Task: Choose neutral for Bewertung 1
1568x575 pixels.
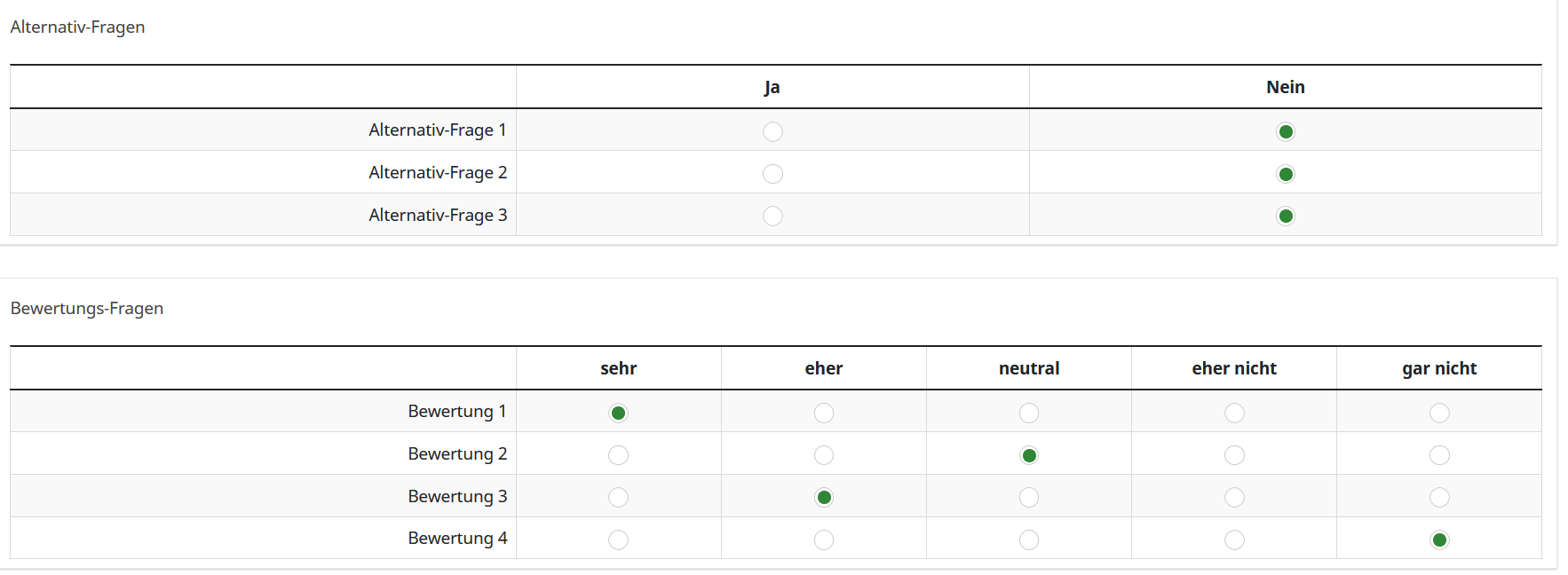Action: [x=1029, y=413]
